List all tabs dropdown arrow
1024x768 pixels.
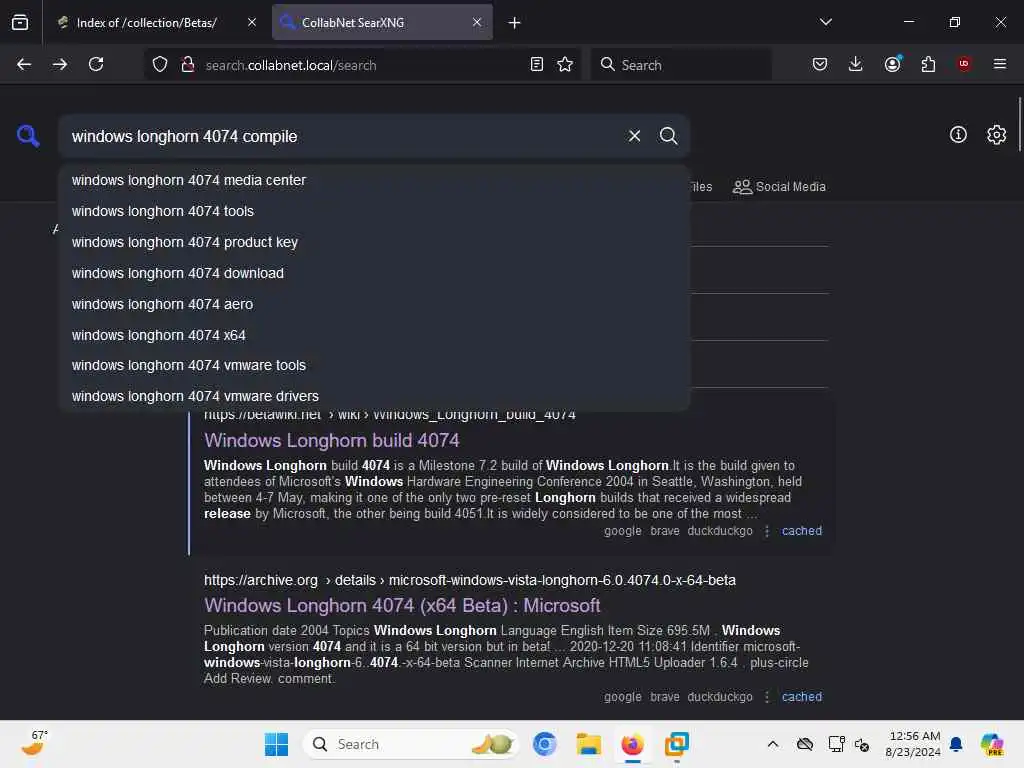(825, 22)
